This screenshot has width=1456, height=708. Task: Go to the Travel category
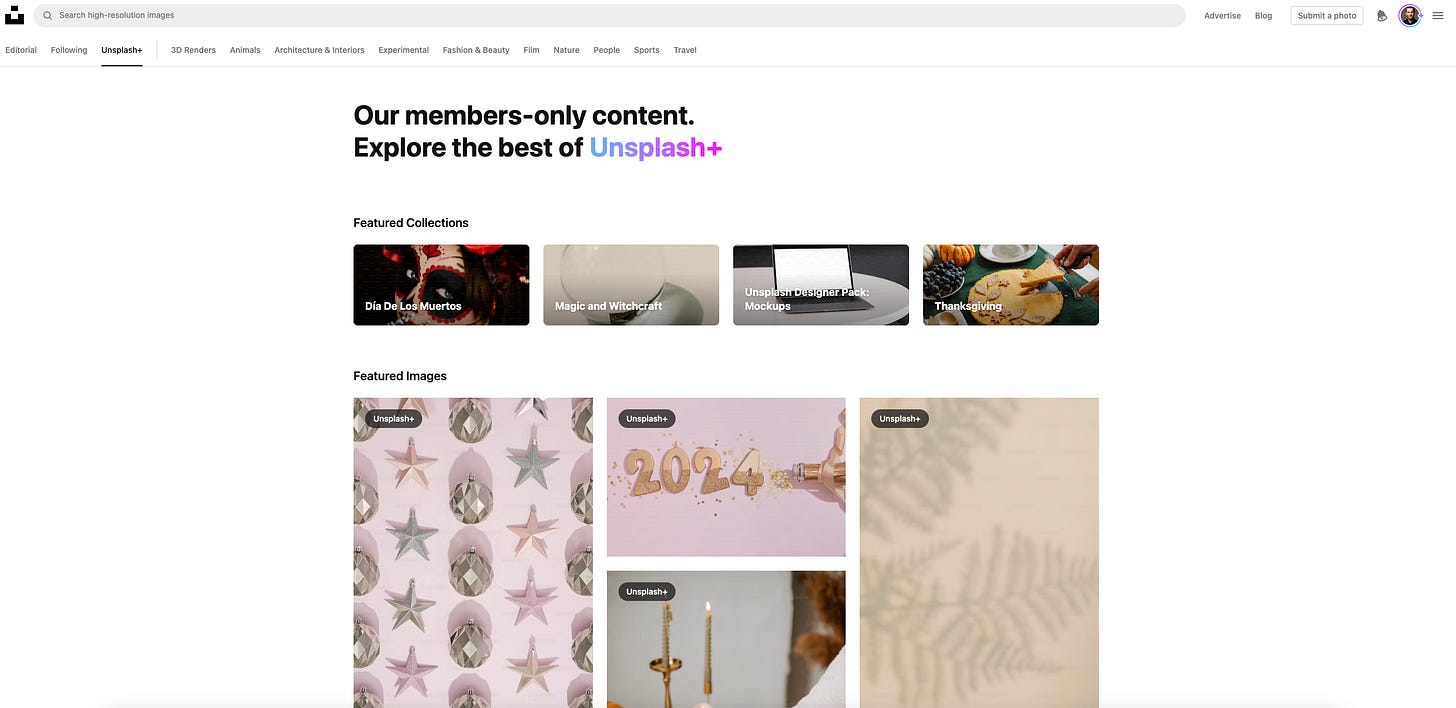(685, 50)
